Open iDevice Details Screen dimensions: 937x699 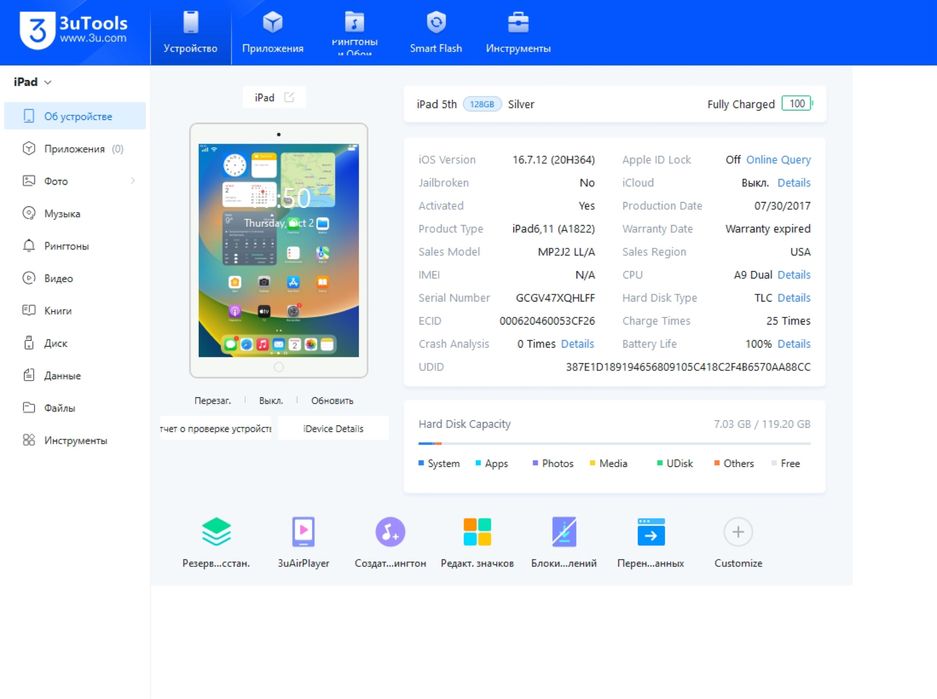point(333,428)
